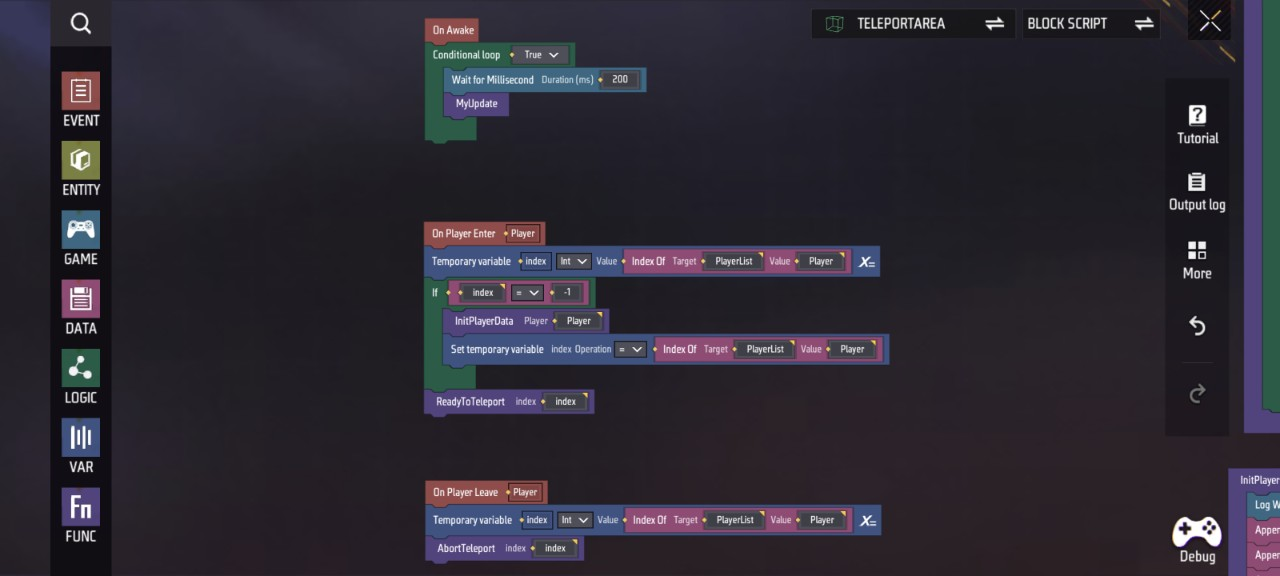Open the More menu
The width and height of the screenshot is (1280, 576).
(x=1197, y=259)
